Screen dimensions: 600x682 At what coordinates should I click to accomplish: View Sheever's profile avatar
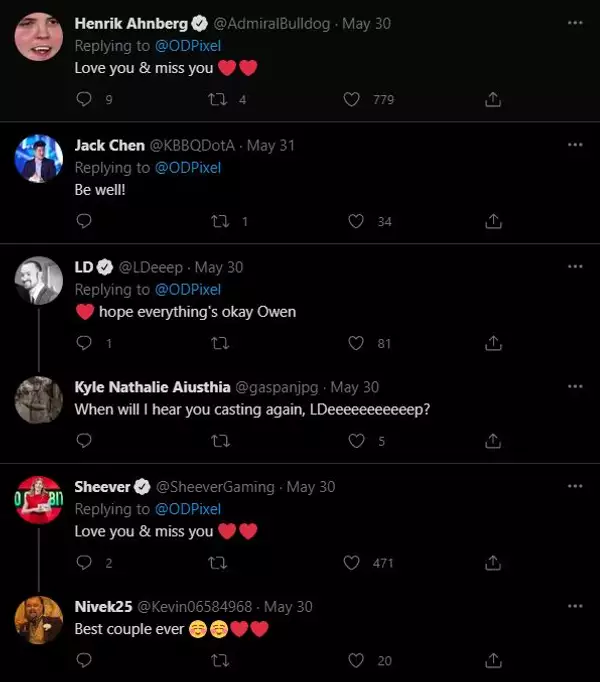pyautogui.click(x=39, y=498)
